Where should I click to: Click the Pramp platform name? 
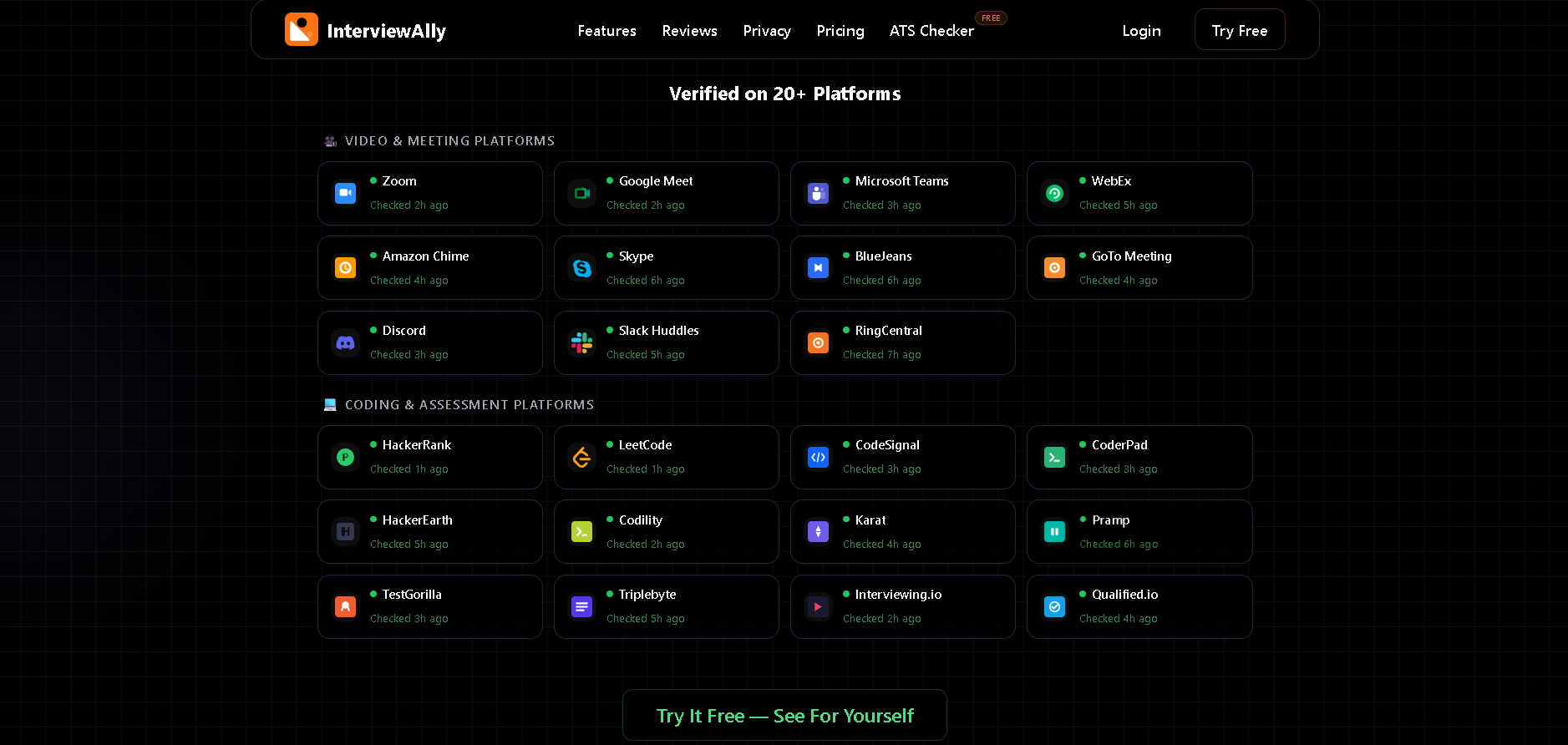[x=1110, y=520]
